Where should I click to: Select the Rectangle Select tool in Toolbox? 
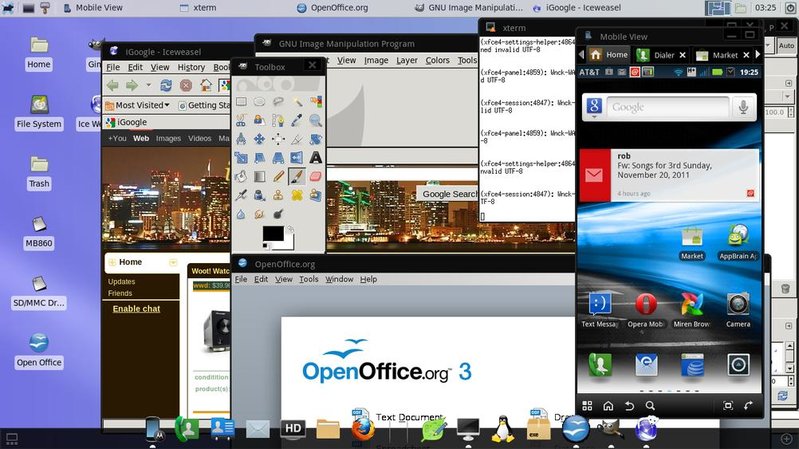click(x=241, y=102)
